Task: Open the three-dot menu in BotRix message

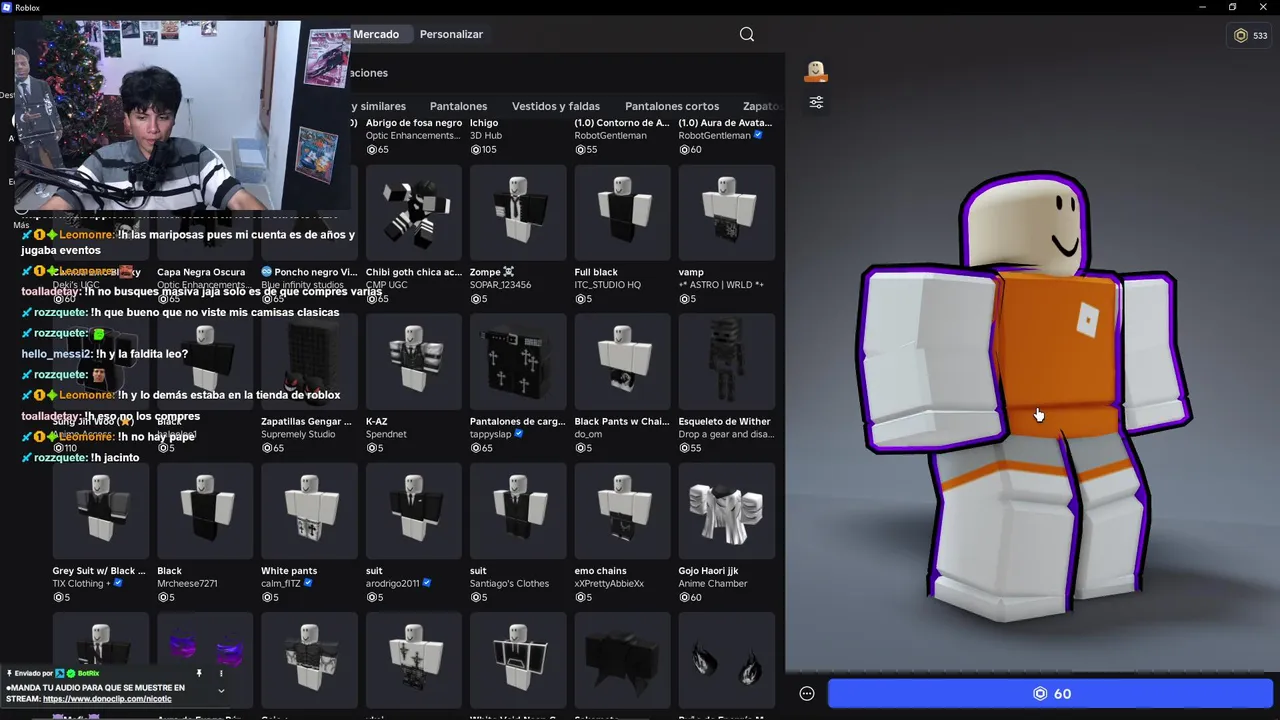Action: tap(220, 673)
